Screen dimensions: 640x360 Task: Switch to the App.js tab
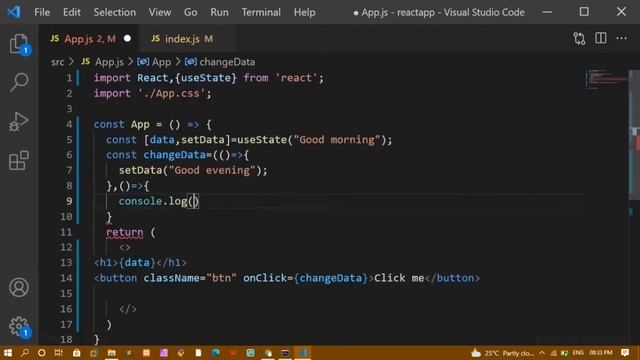tap(89, 39)
